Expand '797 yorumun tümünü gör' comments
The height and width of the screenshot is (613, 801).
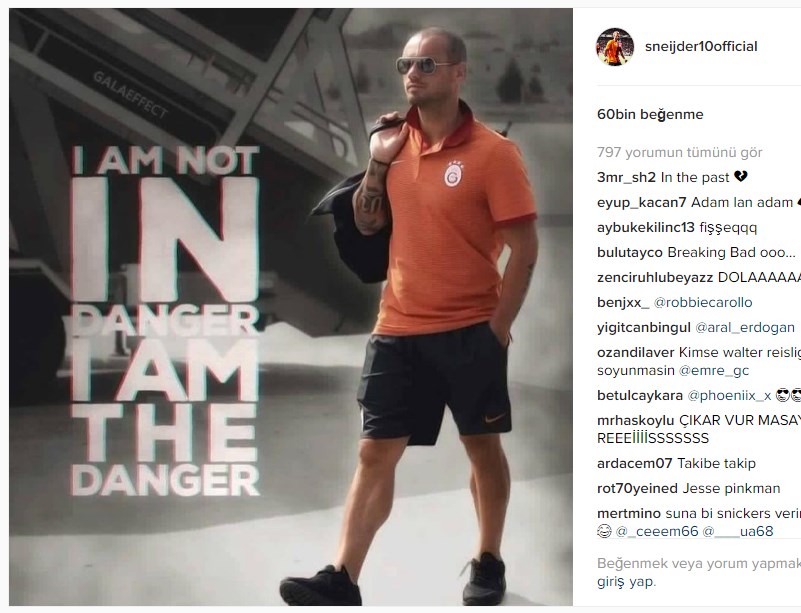679,152
